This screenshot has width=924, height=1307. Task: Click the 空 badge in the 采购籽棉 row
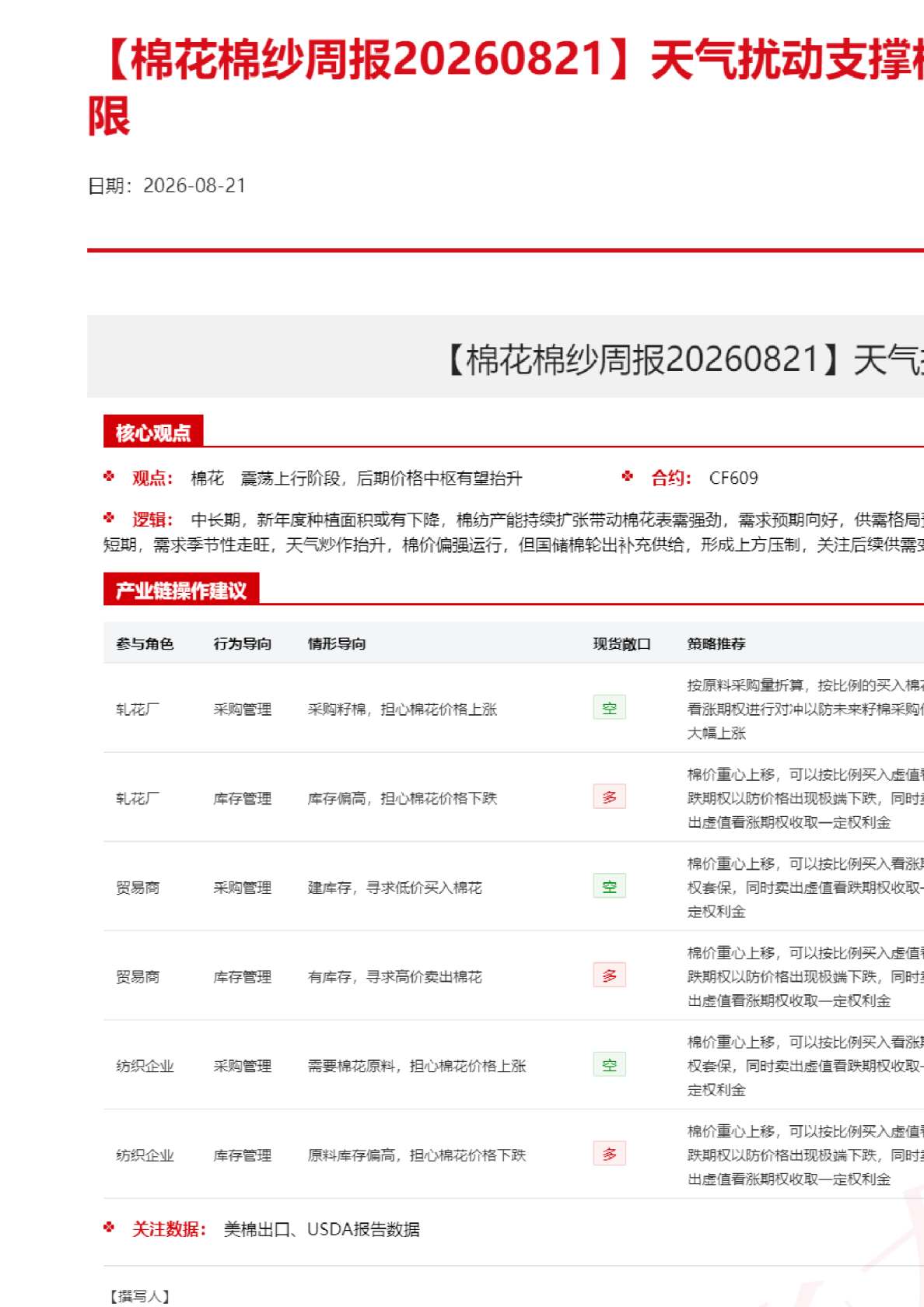click(x=609, y=708)
